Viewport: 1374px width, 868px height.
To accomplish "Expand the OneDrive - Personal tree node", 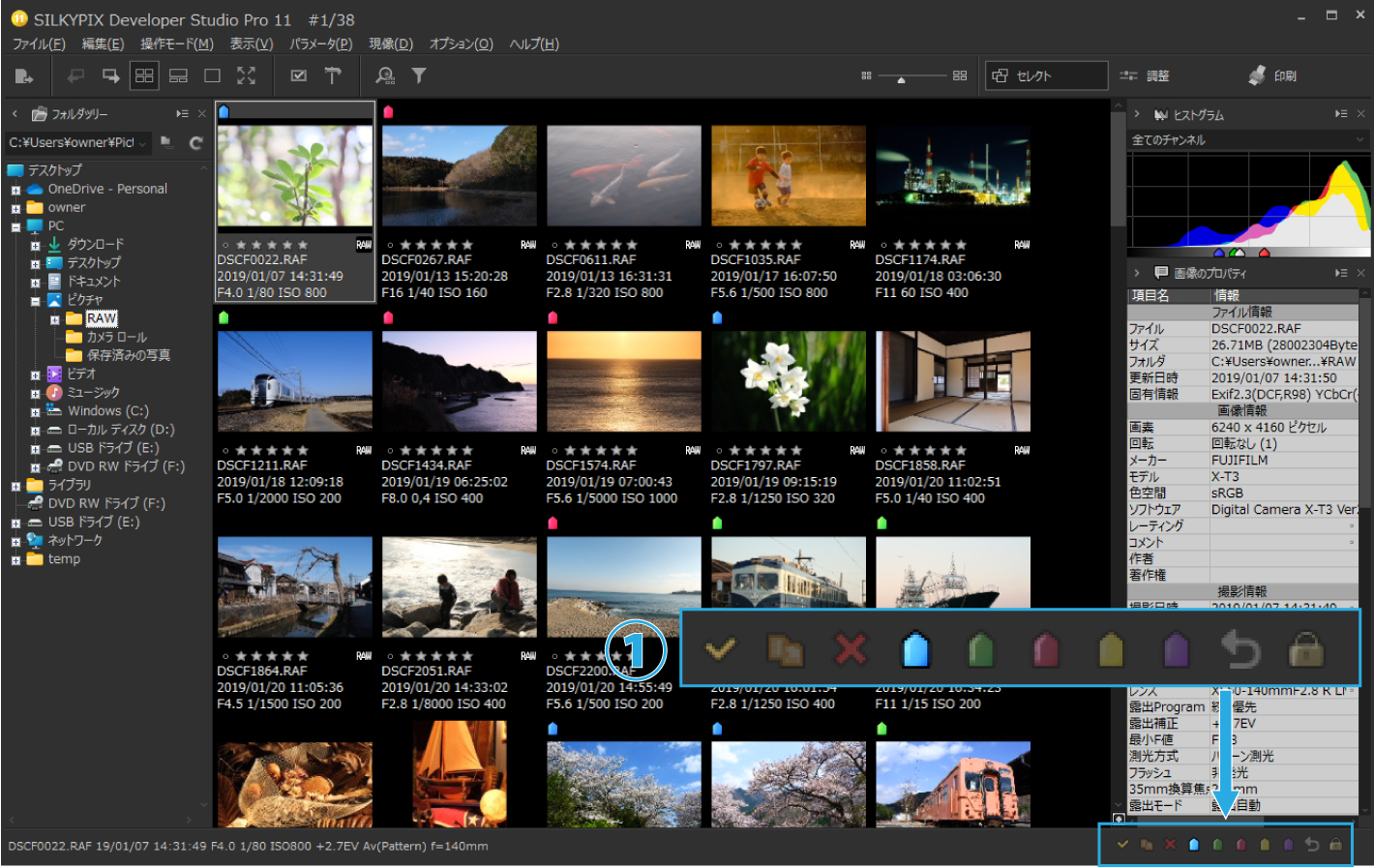I will click(15, 190).
